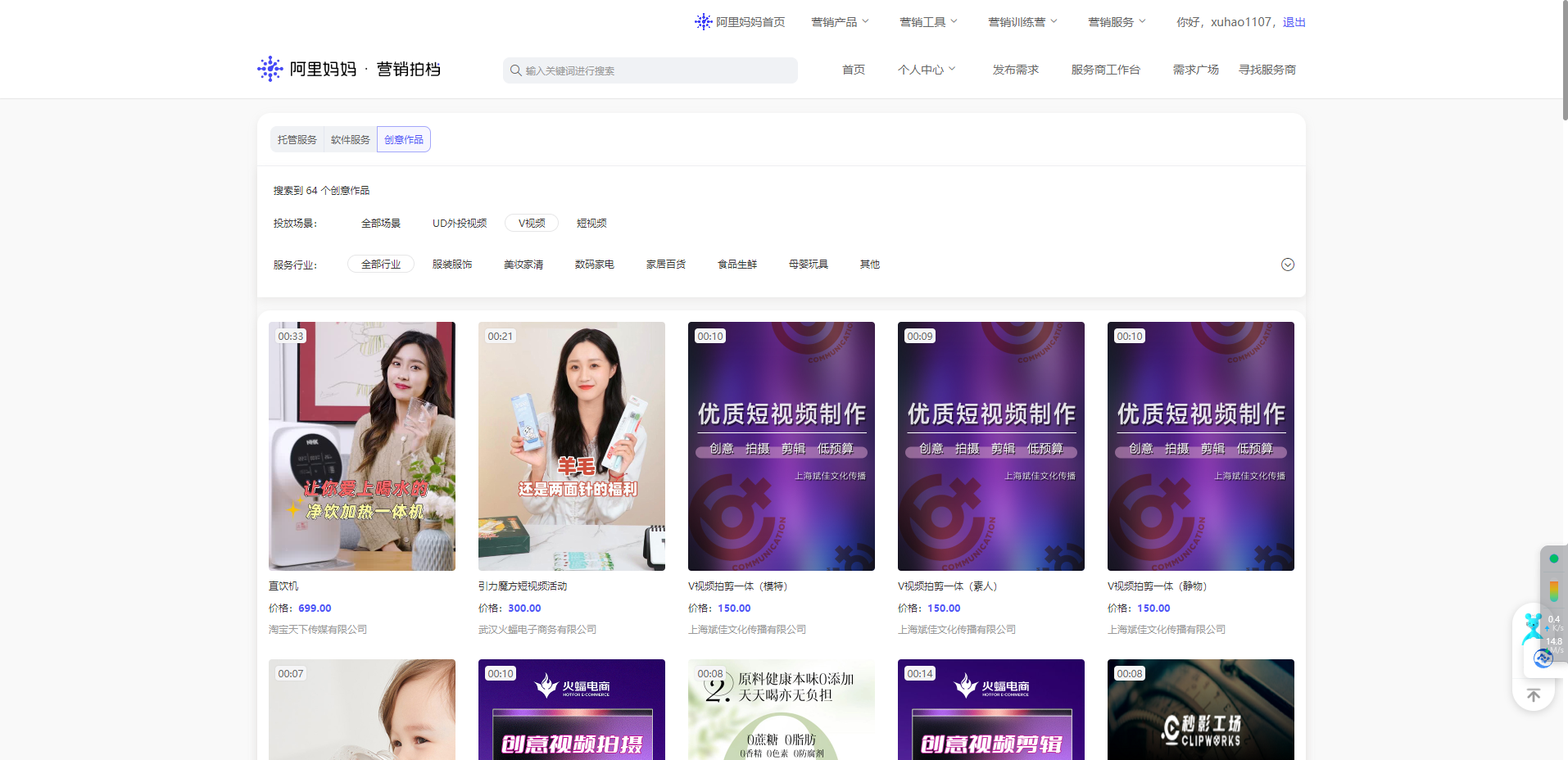Click the snowflake icon beside 阿里妈妈首页

703,22
